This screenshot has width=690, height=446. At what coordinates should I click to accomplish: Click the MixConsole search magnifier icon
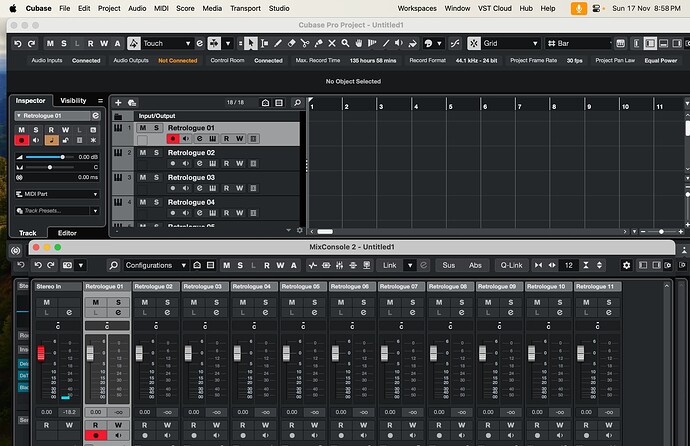click(x=114, y=265)
